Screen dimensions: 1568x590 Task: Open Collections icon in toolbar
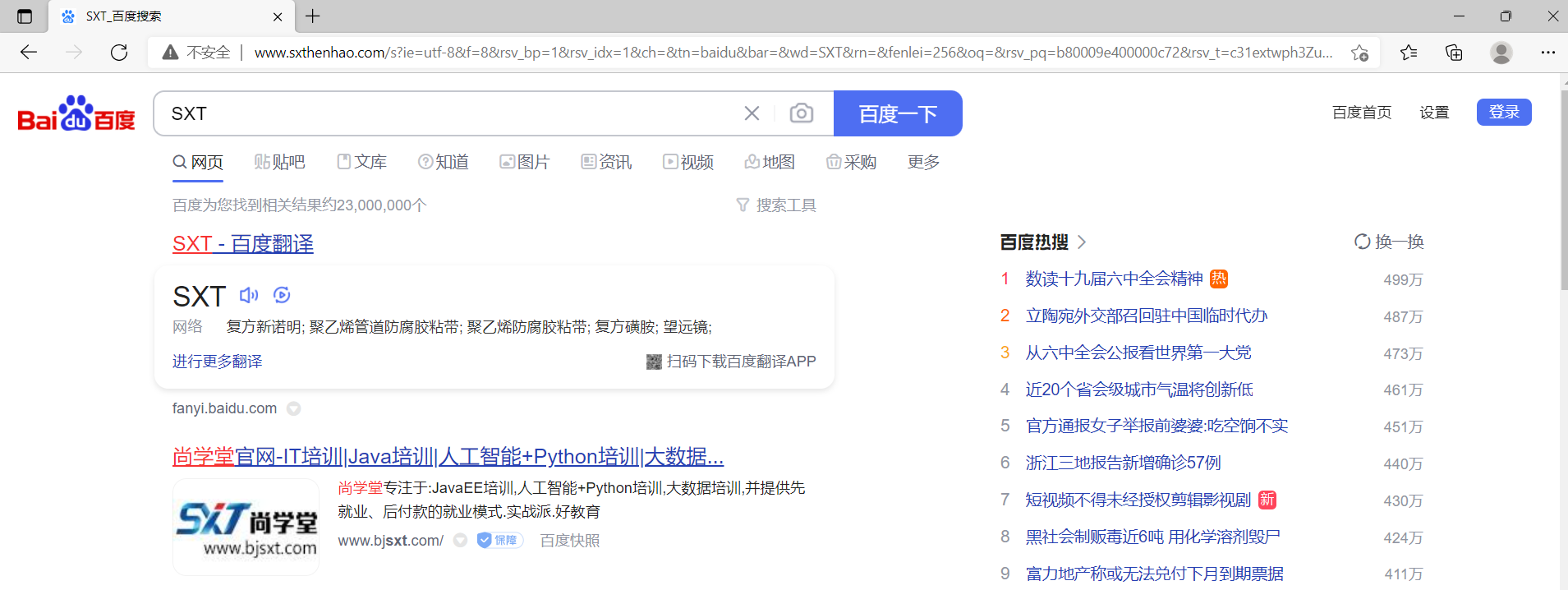point(1454,53)
